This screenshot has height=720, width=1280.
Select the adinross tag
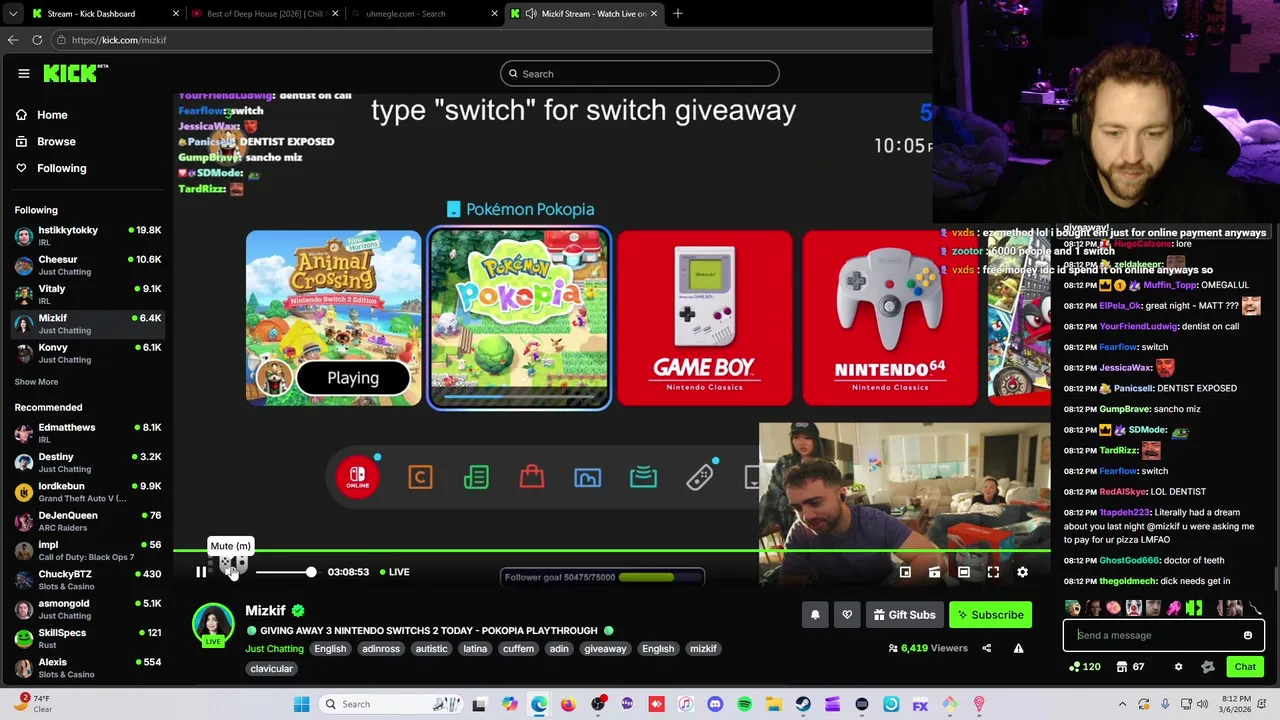(381, 649)
